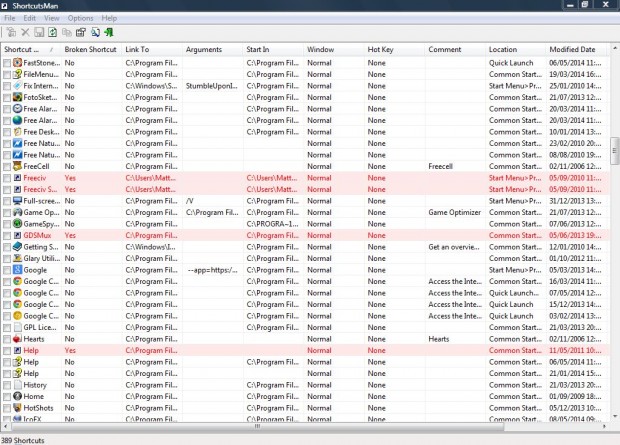
Task: Click the scroll-down arrow of the vertical scrollbar
Action: click(x=614, y=416)
